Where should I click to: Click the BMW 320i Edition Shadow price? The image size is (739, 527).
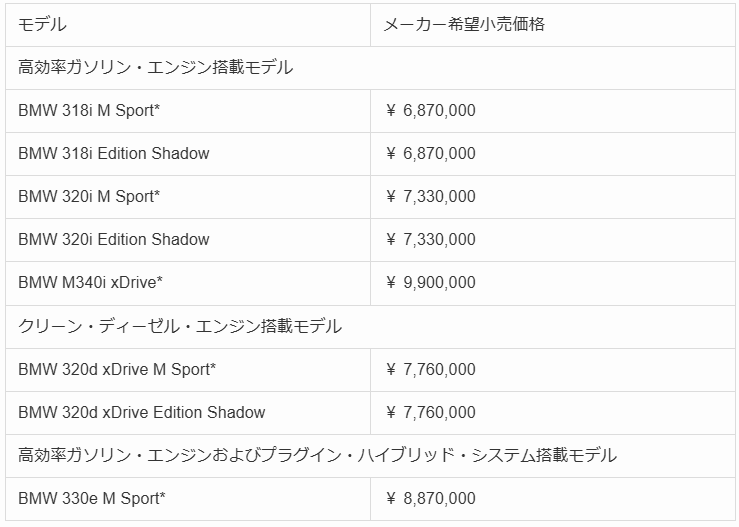(x=431, y=239)
